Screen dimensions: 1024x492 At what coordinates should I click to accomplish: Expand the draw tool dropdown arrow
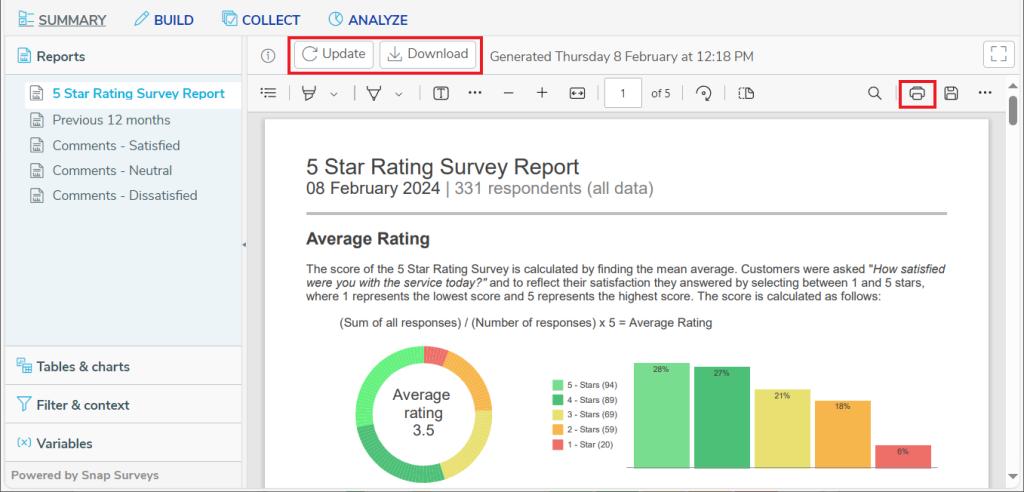398,94
